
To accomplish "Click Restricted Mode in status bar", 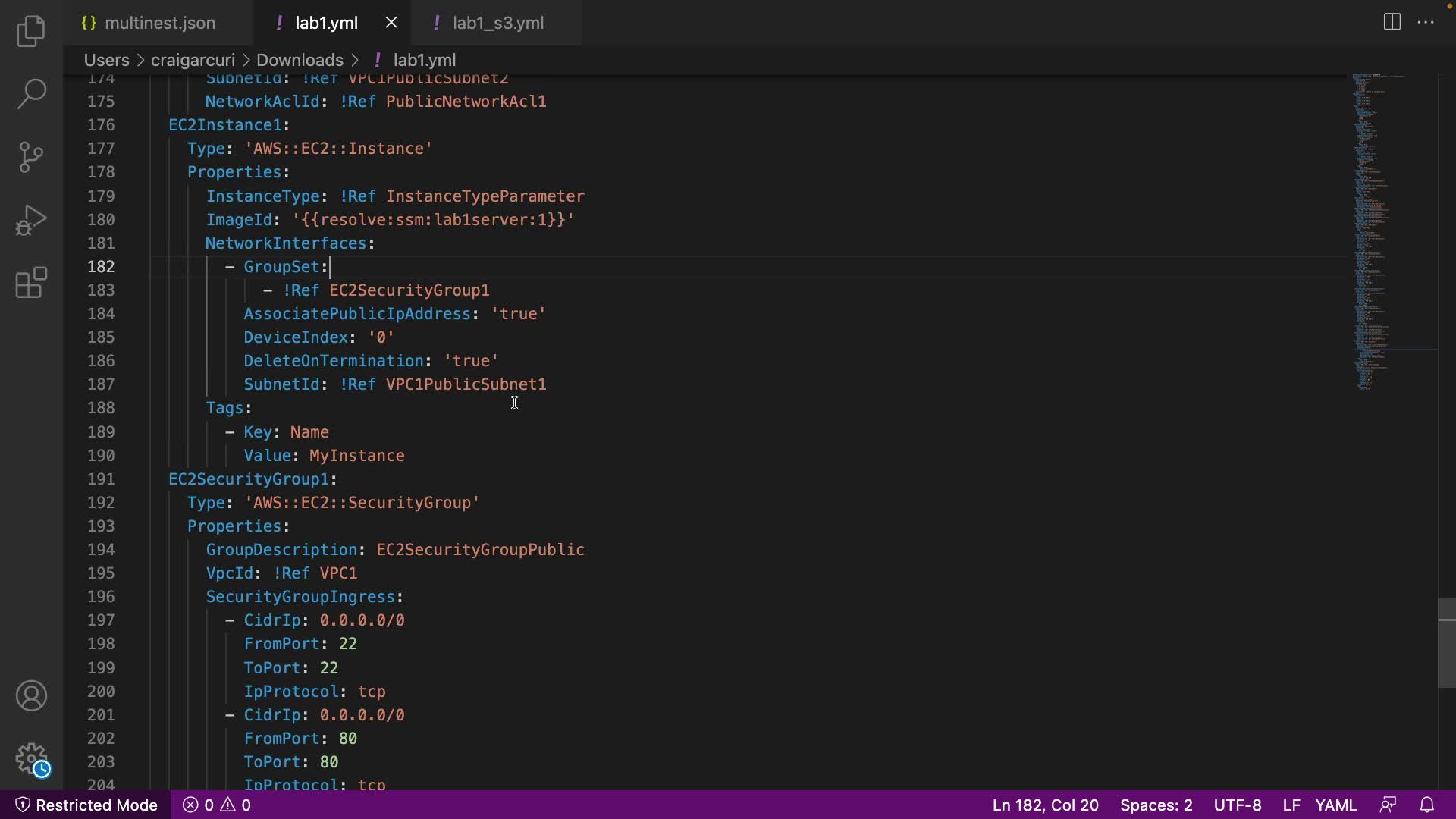I will click(x=86, y=805).
